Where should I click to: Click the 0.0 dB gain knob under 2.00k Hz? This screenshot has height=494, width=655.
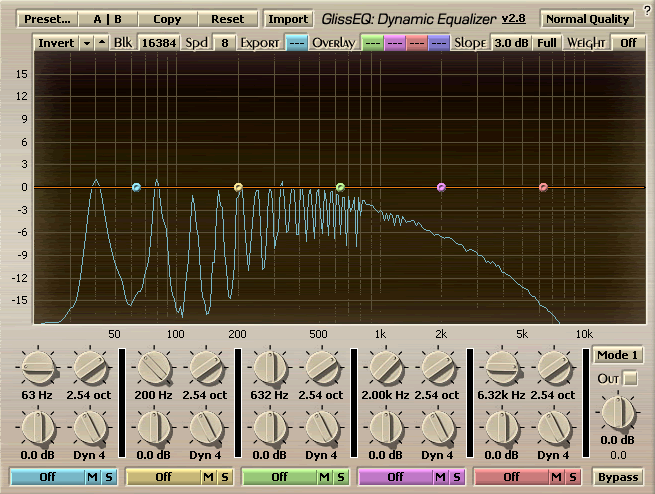[386, 428]
